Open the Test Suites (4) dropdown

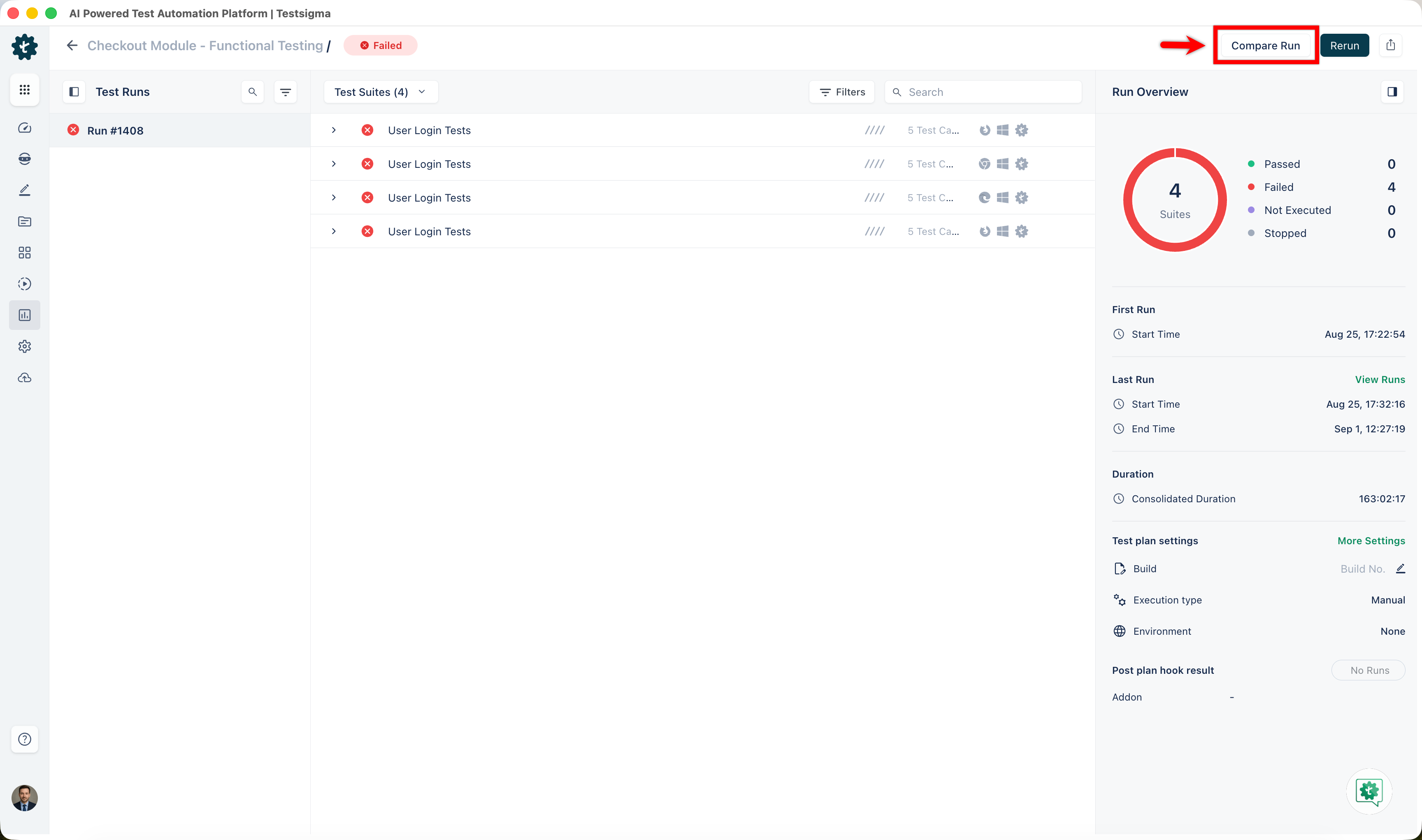coord(381,92)
